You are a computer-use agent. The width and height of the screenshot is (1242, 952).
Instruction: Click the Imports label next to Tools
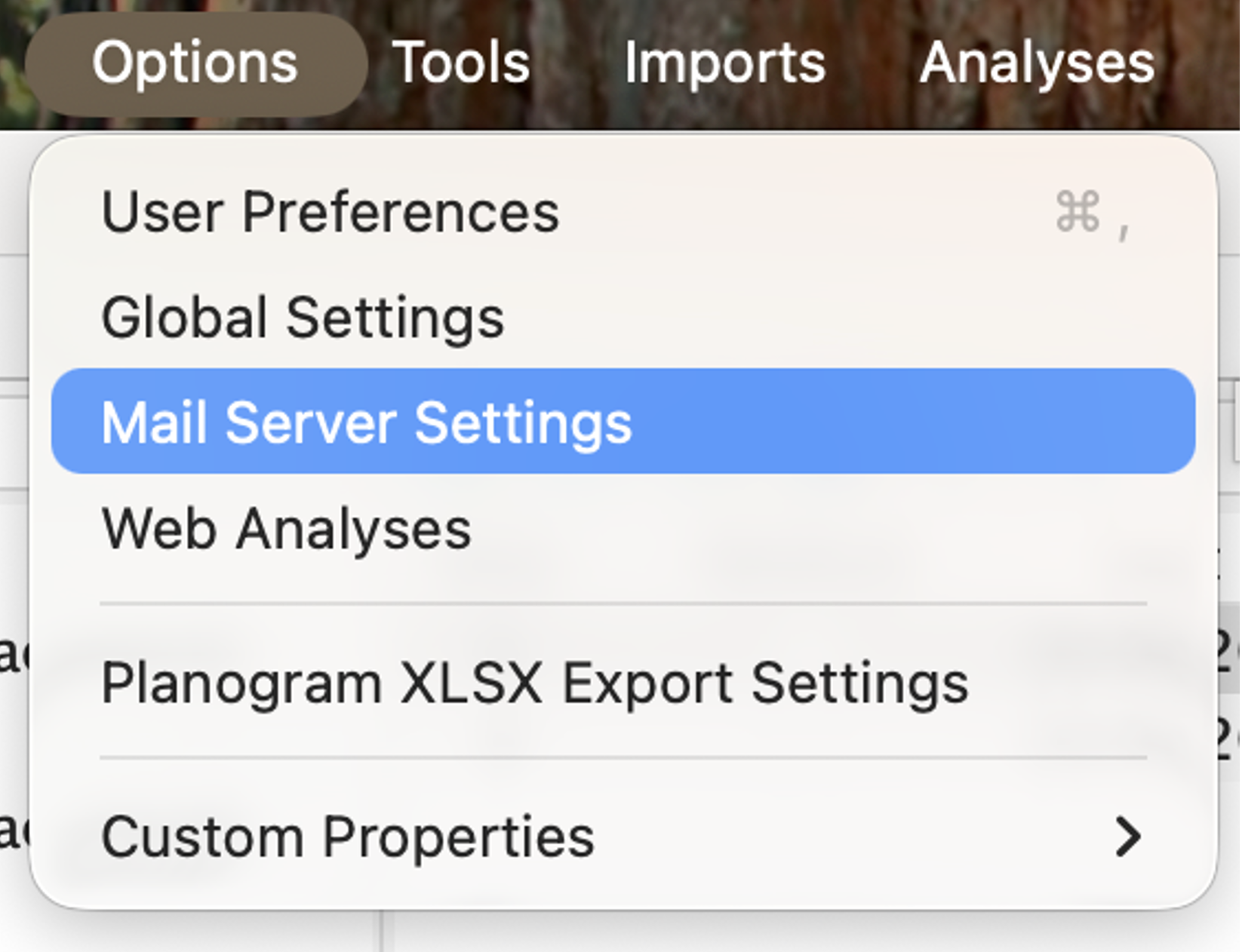[x=724, y=63]
